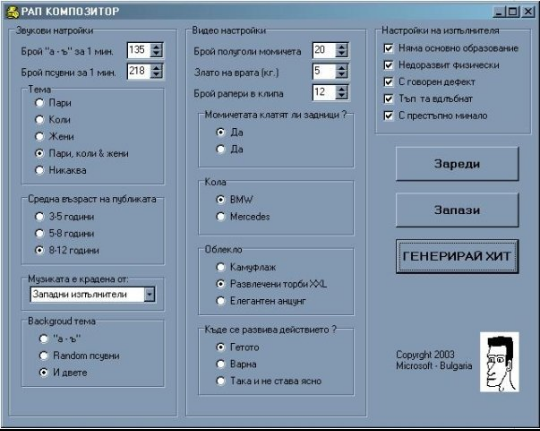Maximize the РАП КОМПОЗИТОР window

512,12
